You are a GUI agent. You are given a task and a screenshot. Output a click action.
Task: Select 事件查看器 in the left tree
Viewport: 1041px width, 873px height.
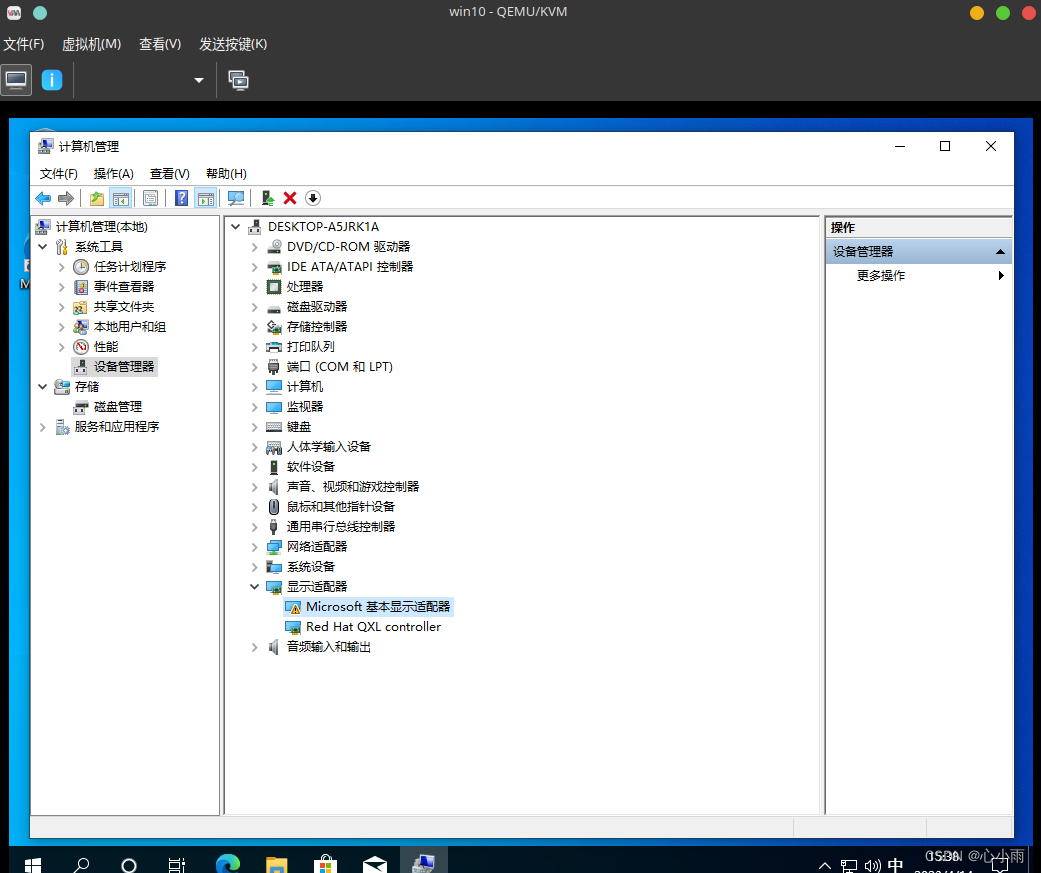point(123,287)
